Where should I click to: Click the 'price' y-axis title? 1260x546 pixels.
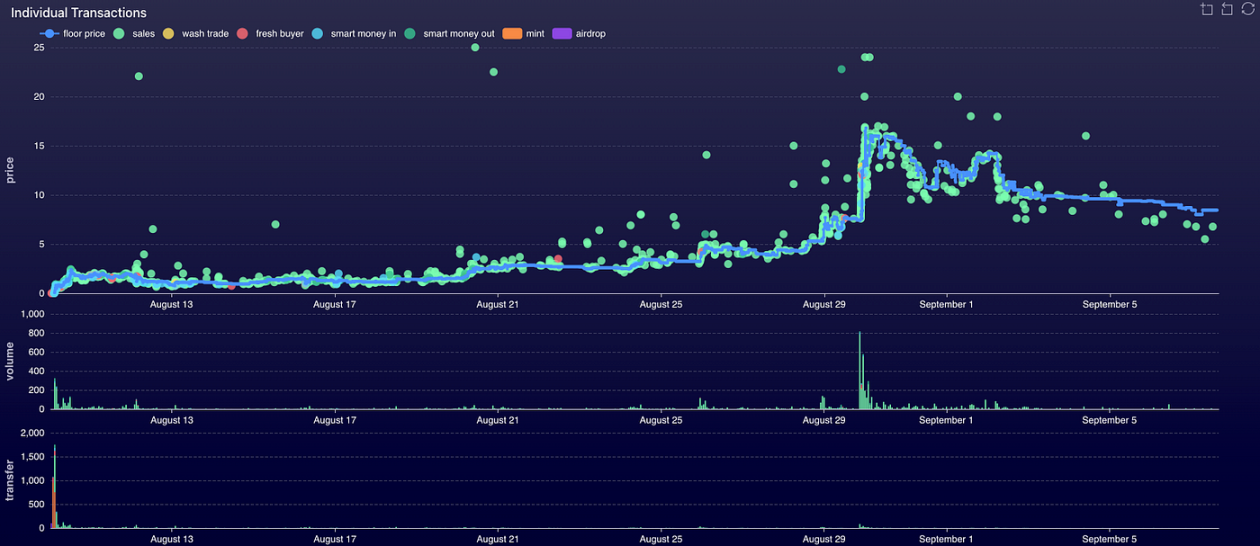coord(11,169)
